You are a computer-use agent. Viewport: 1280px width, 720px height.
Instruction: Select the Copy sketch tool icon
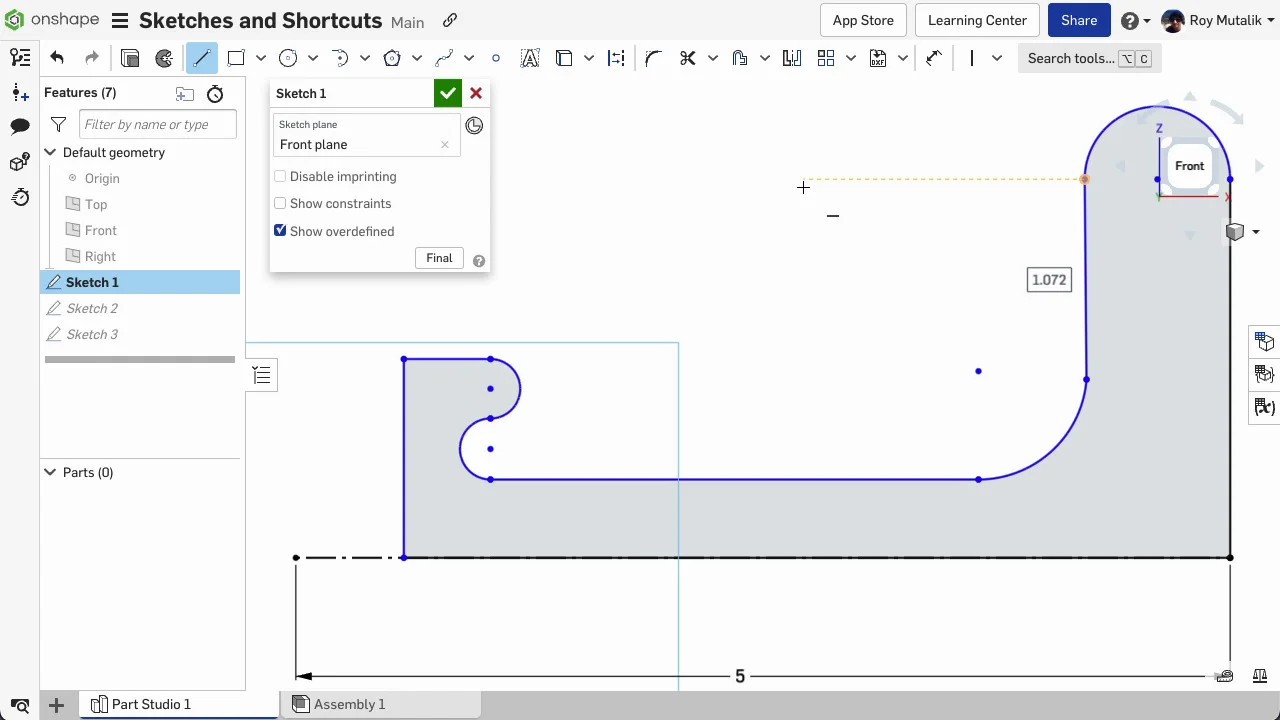pos(130,58)
